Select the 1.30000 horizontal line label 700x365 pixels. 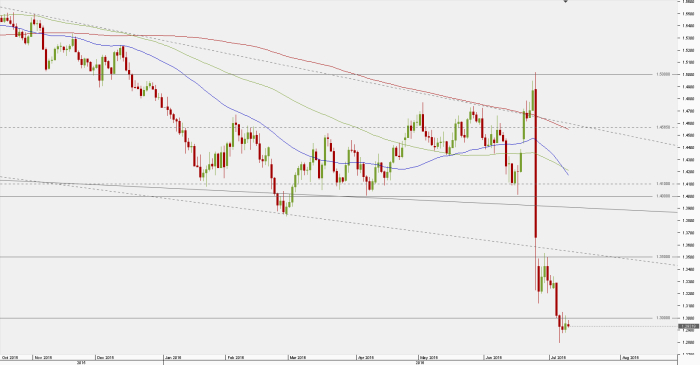point(663,318)
